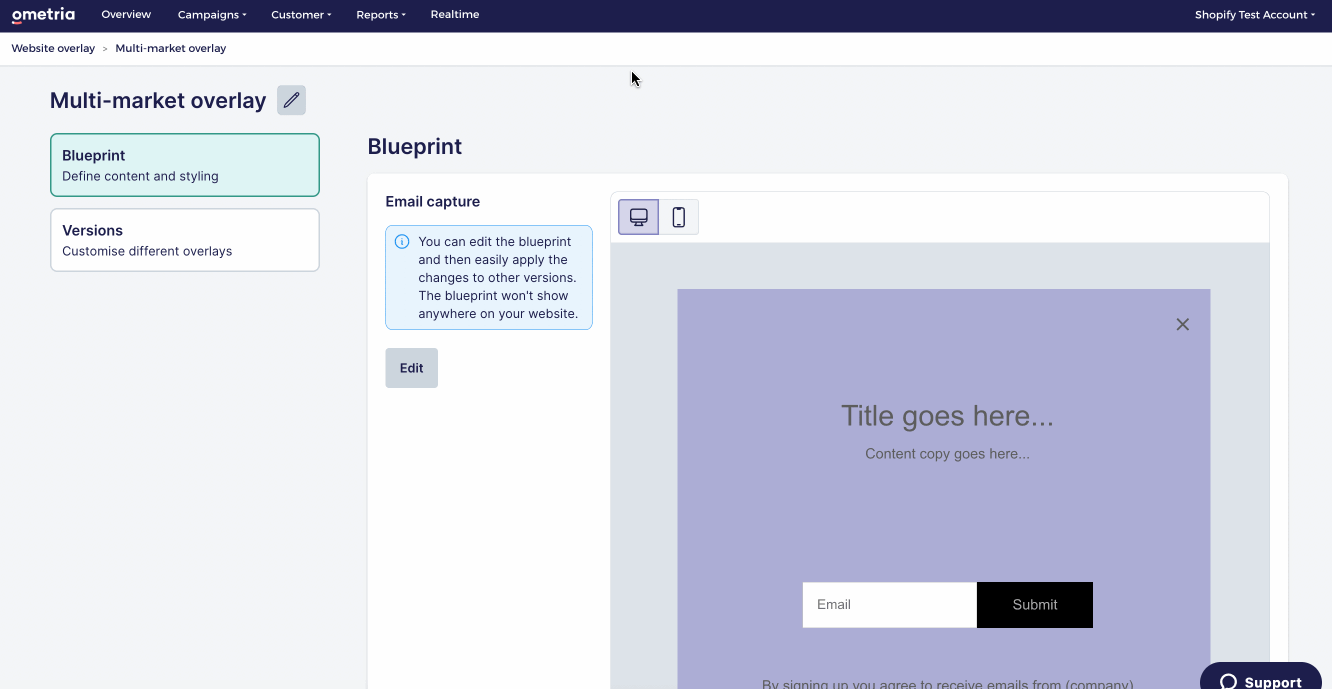
Task: Edit overlay name with pencil icon
Action: (x=291, y=100)
